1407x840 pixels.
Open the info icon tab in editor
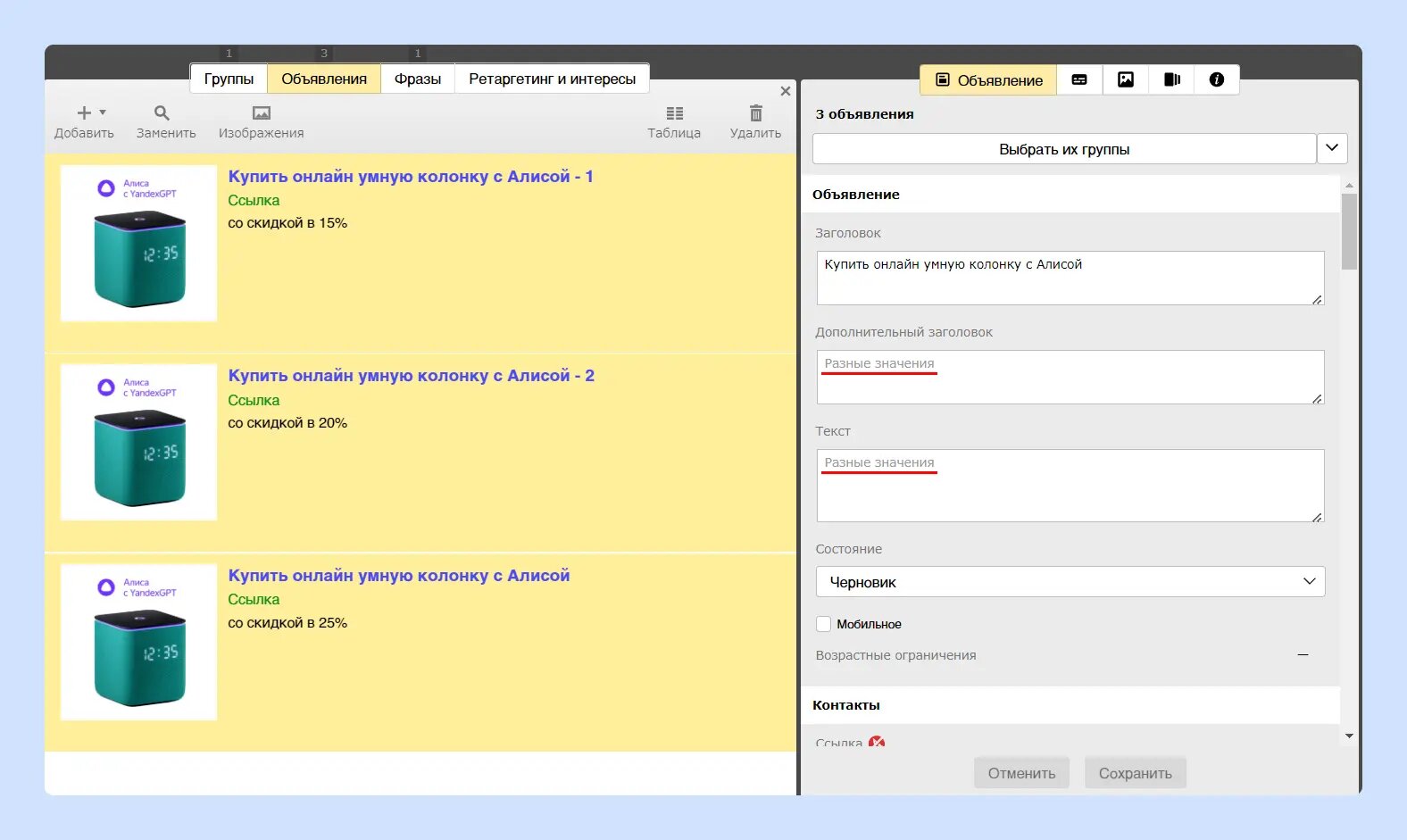pos(1217,79)
